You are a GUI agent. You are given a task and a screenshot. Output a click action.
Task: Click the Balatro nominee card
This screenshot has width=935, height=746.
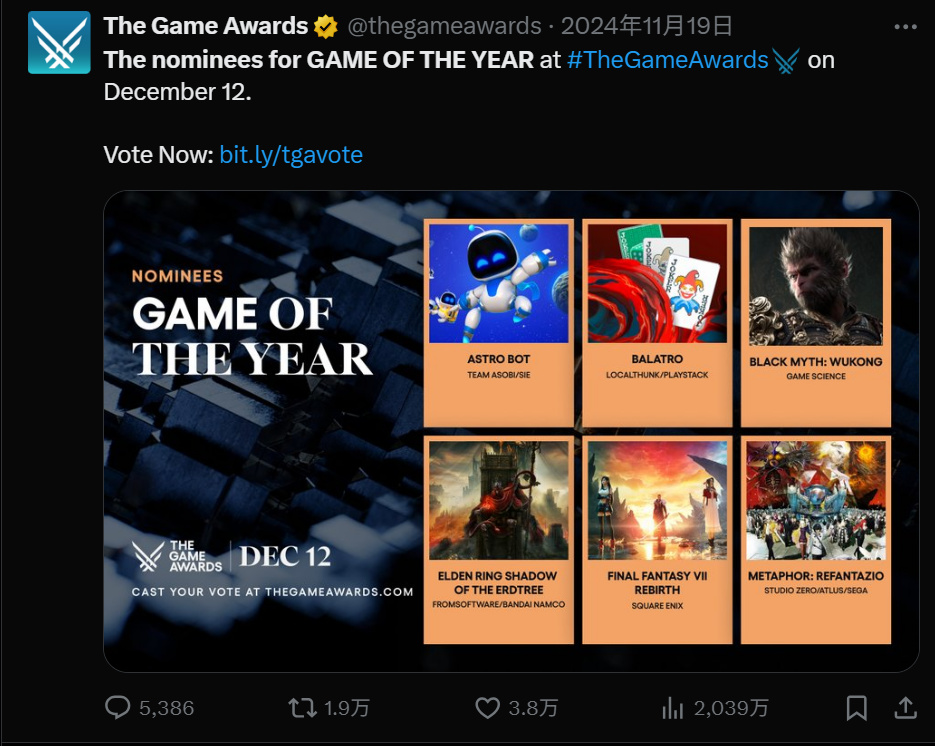point(657,323)
